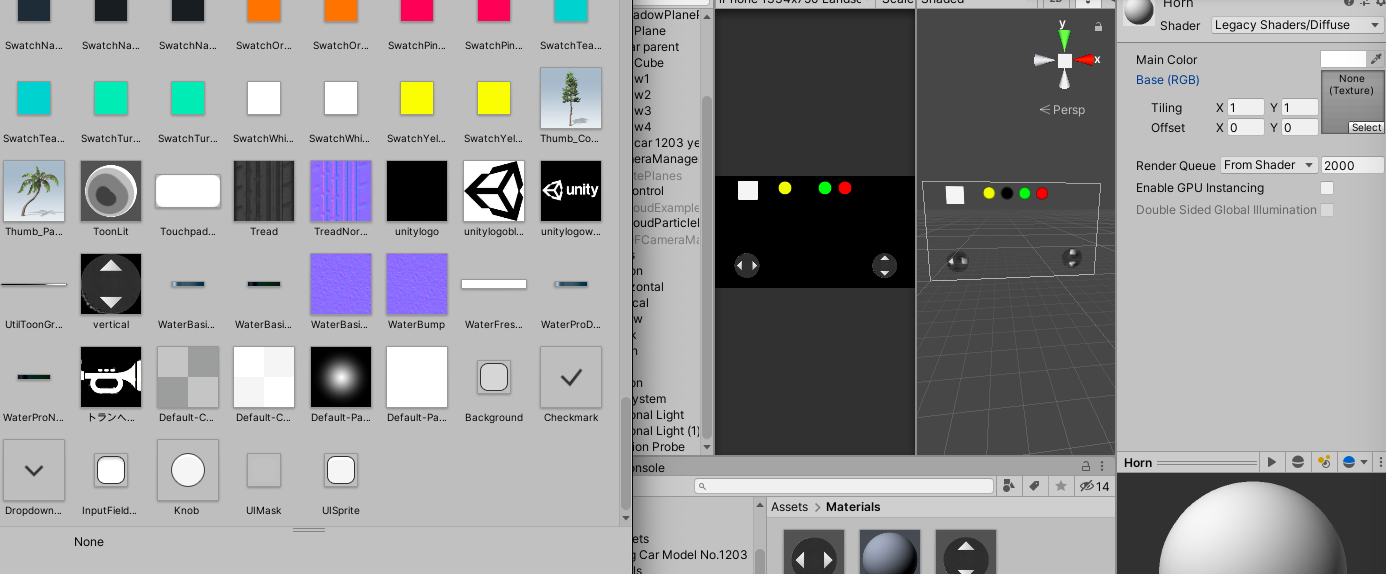Focus the Tiling Y field
The width and height of the screenshot is (1386, 574).
pos(1300,108)
